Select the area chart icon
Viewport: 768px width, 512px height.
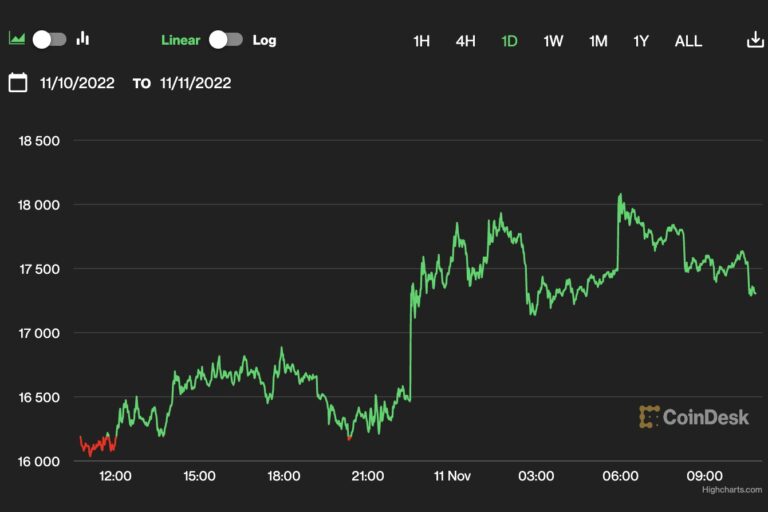point(17,38)
